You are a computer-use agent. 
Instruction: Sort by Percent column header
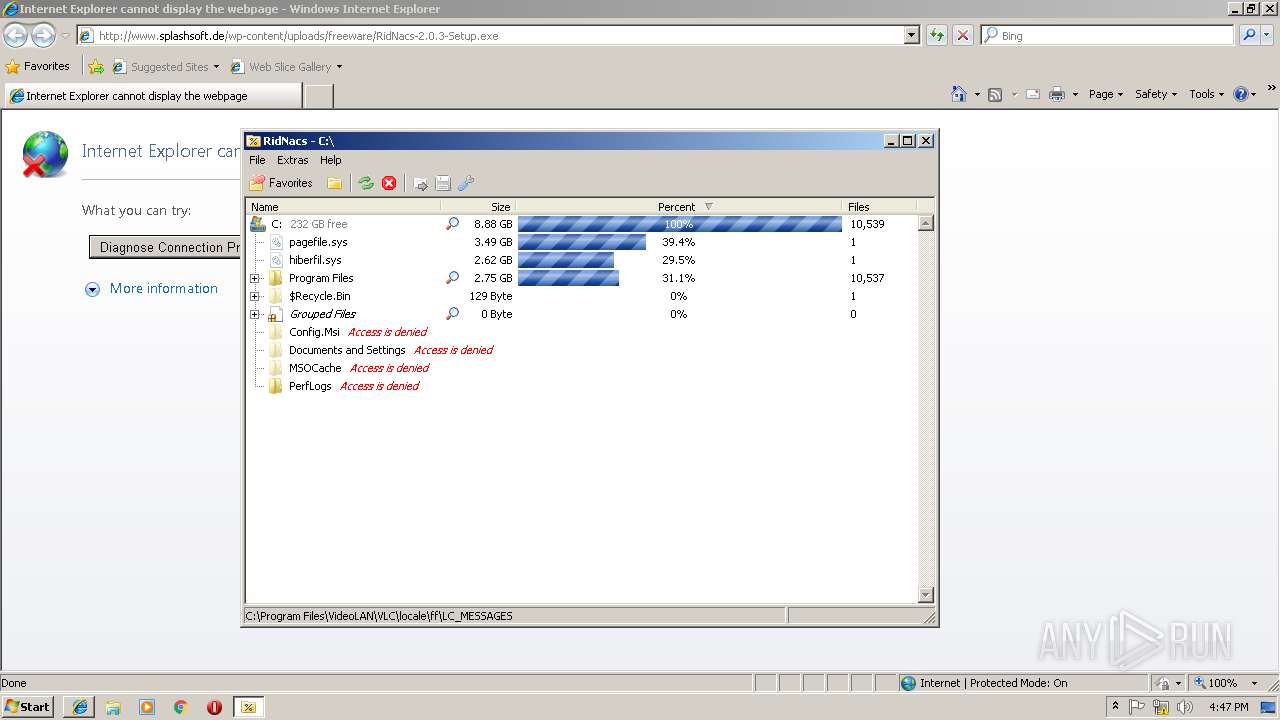click(679, 207)
